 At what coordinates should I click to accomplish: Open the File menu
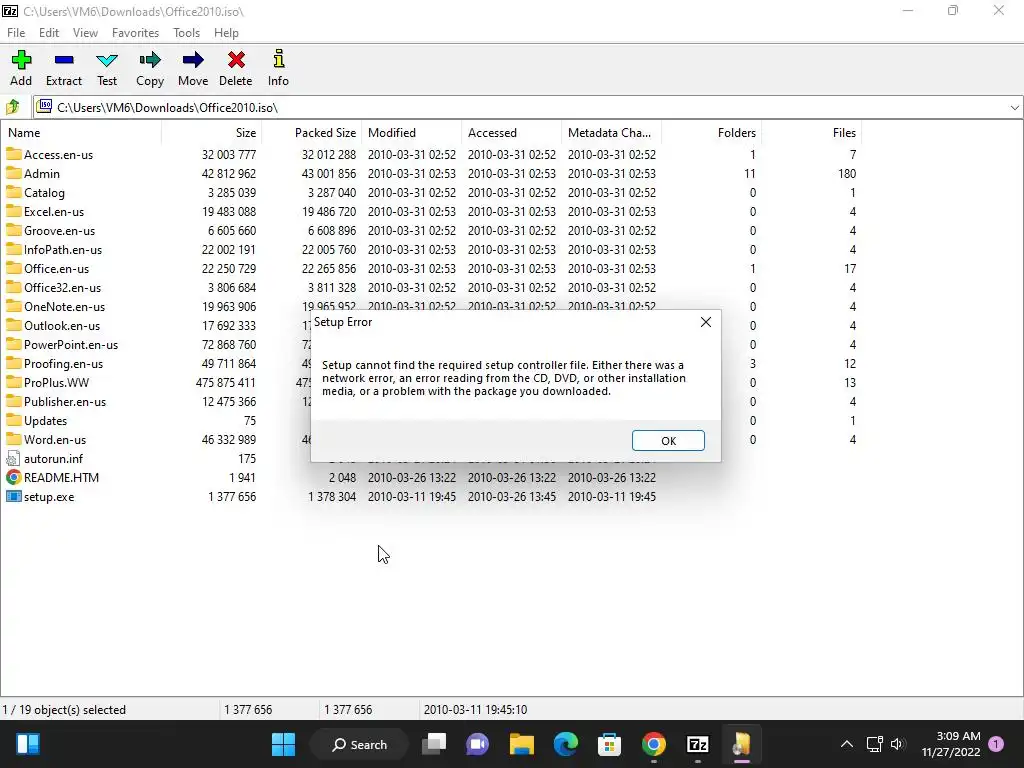pos(16,33)
